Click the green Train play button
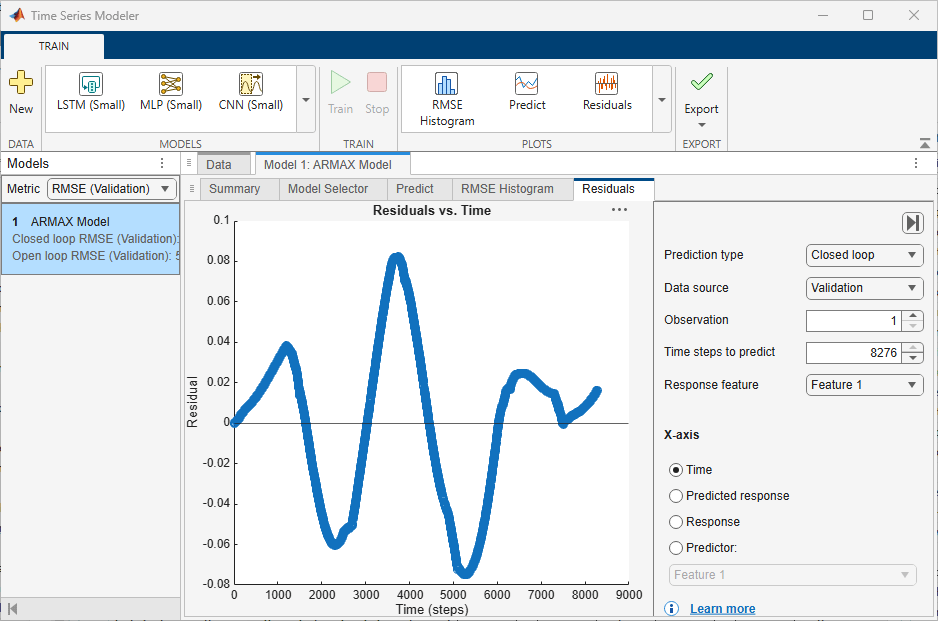 pos(340,83)
